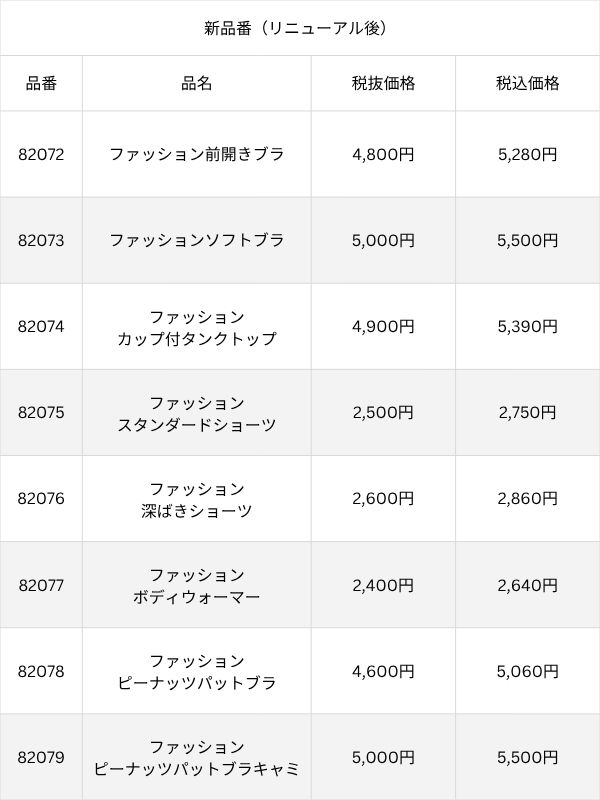
Task: Click the 税込価格 column header
Action: 528,83
